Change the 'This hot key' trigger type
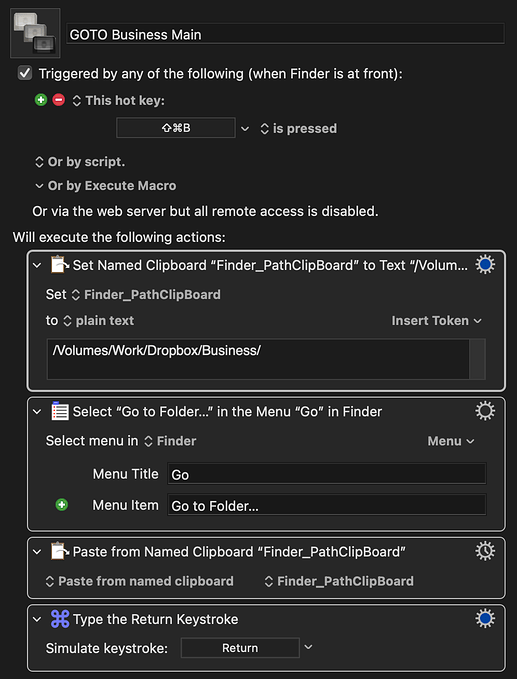517x679 pixels. point(118,100)
